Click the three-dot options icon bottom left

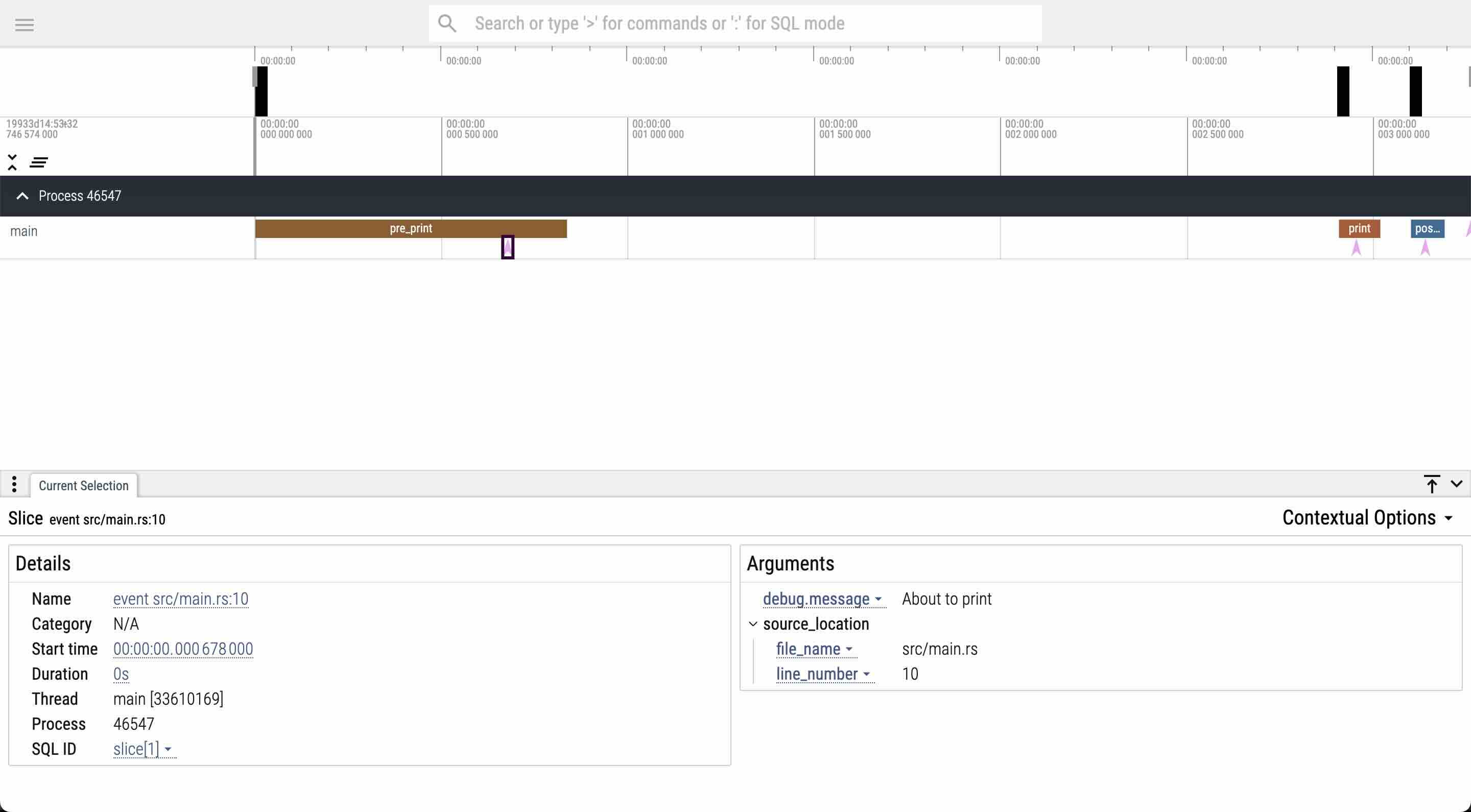point(14,485)
